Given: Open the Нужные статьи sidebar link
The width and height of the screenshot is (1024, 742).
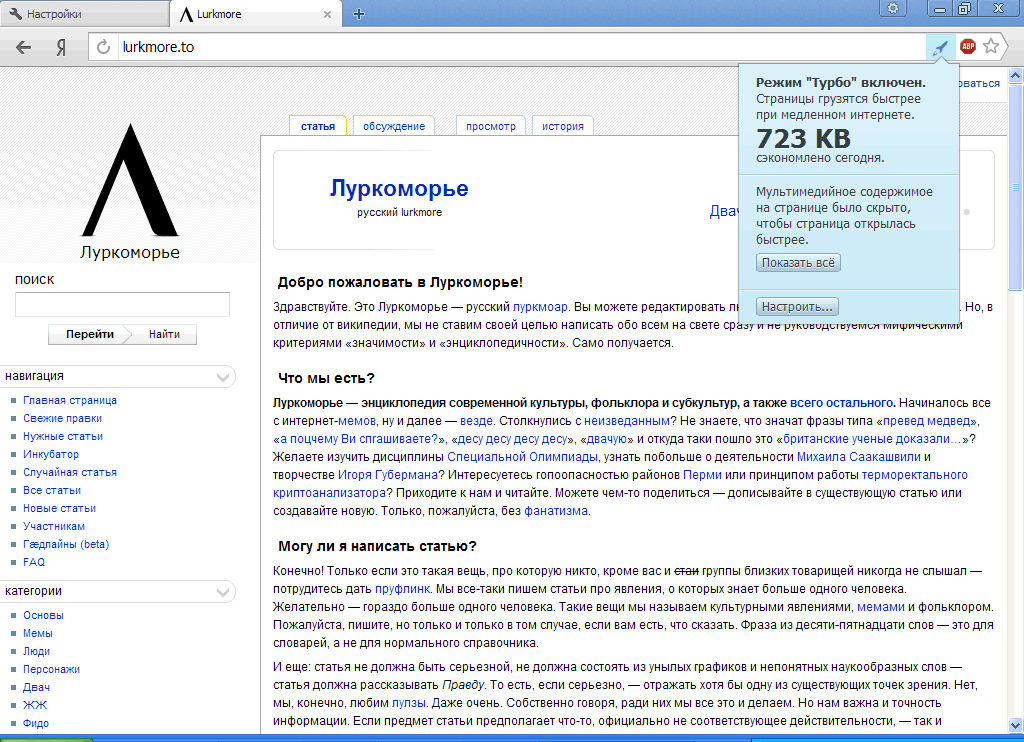Looking at the screenshot, I should pyautogui.click(x=63, y=436).
